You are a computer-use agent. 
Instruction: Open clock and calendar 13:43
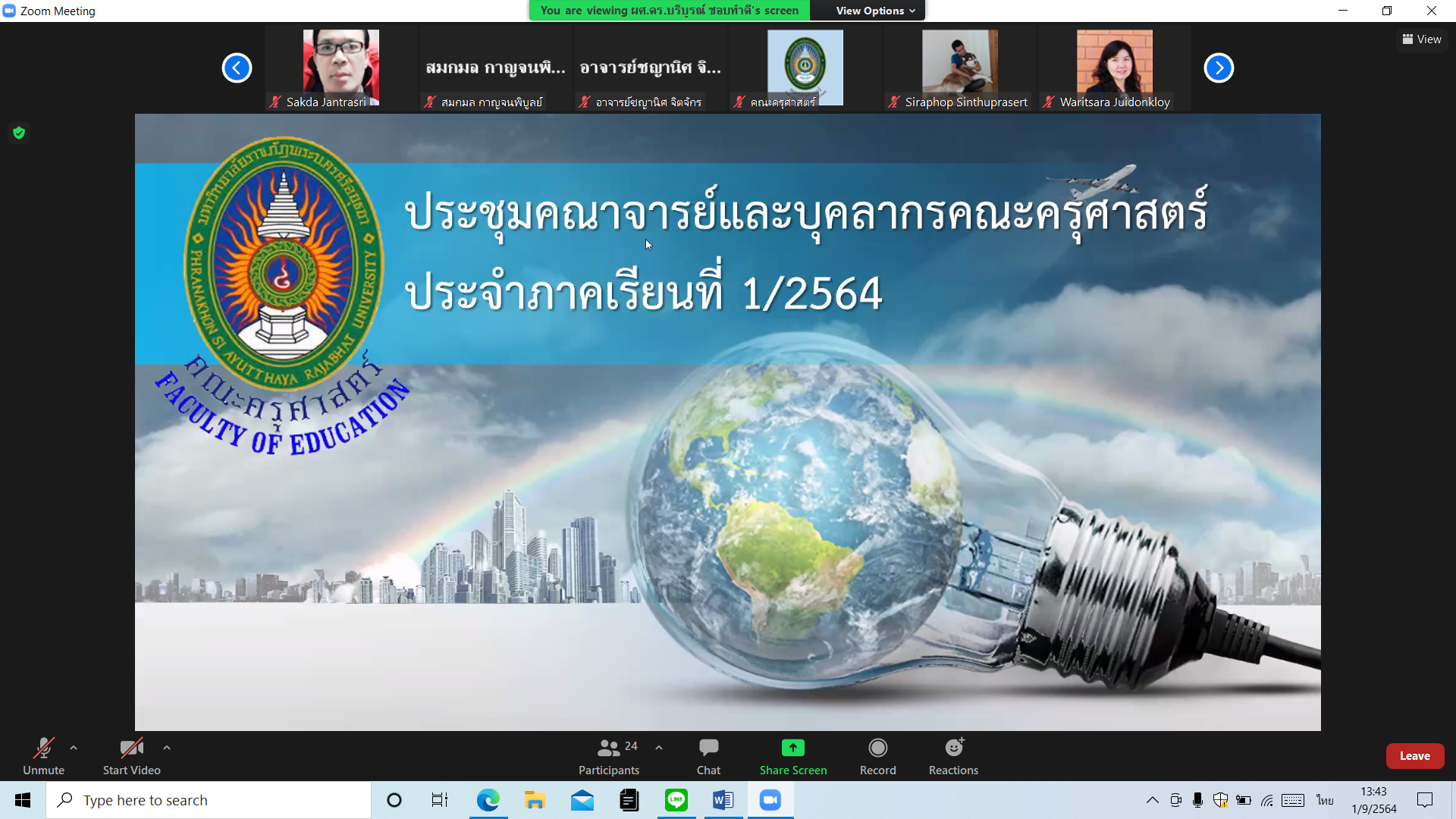(x=1374, y=800)
